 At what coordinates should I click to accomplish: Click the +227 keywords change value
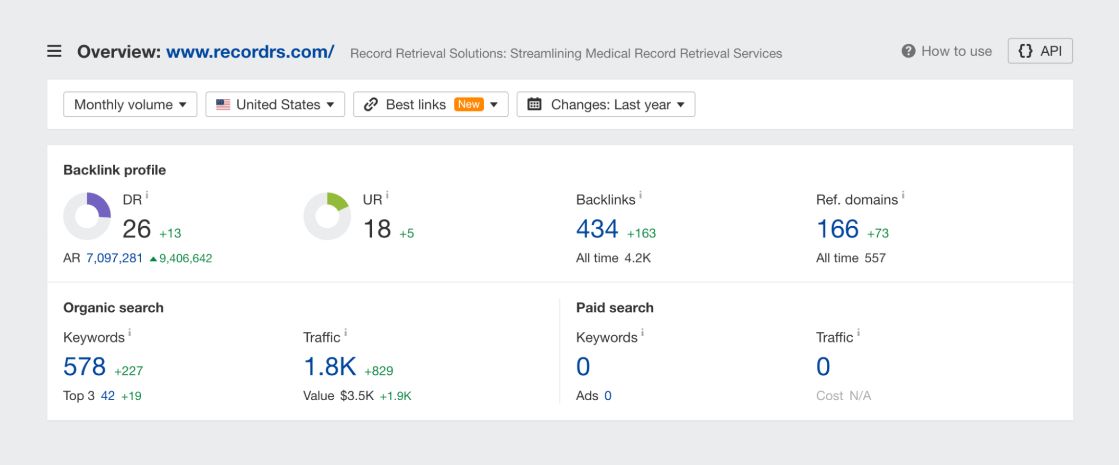pyautogui.click(x=128, y=371)
